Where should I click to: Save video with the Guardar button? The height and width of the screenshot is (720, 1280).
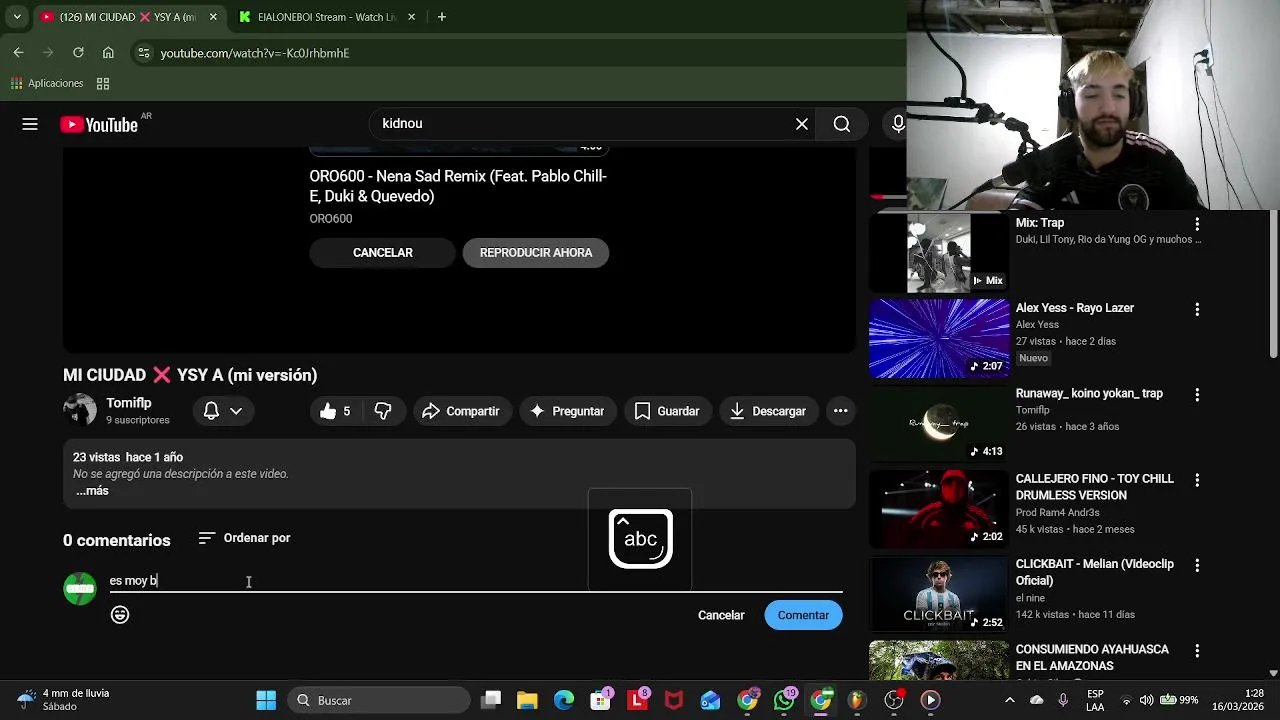[x=667, y=411]
